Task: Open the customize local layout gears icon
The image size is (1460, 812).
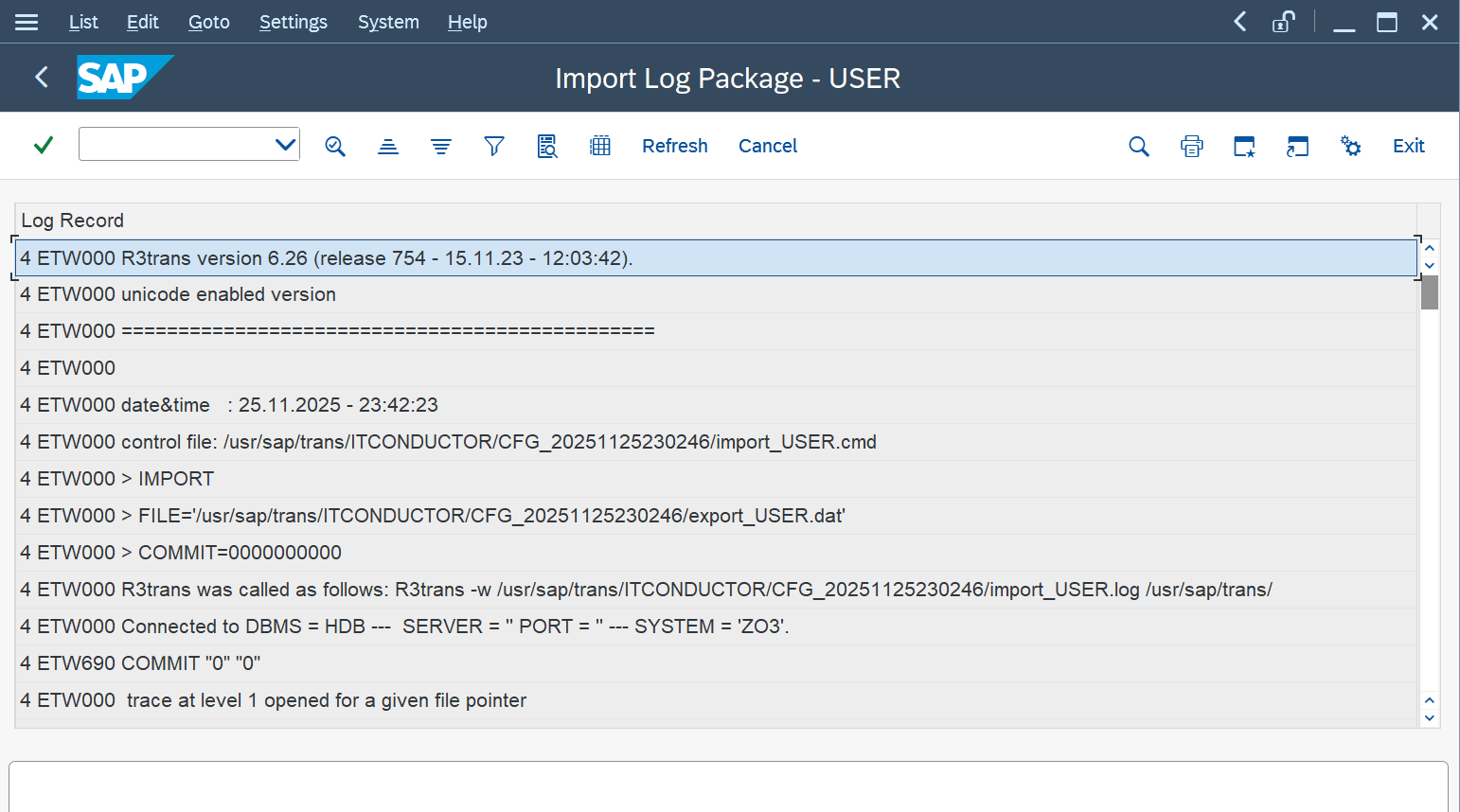Action: coord(1351,146)
